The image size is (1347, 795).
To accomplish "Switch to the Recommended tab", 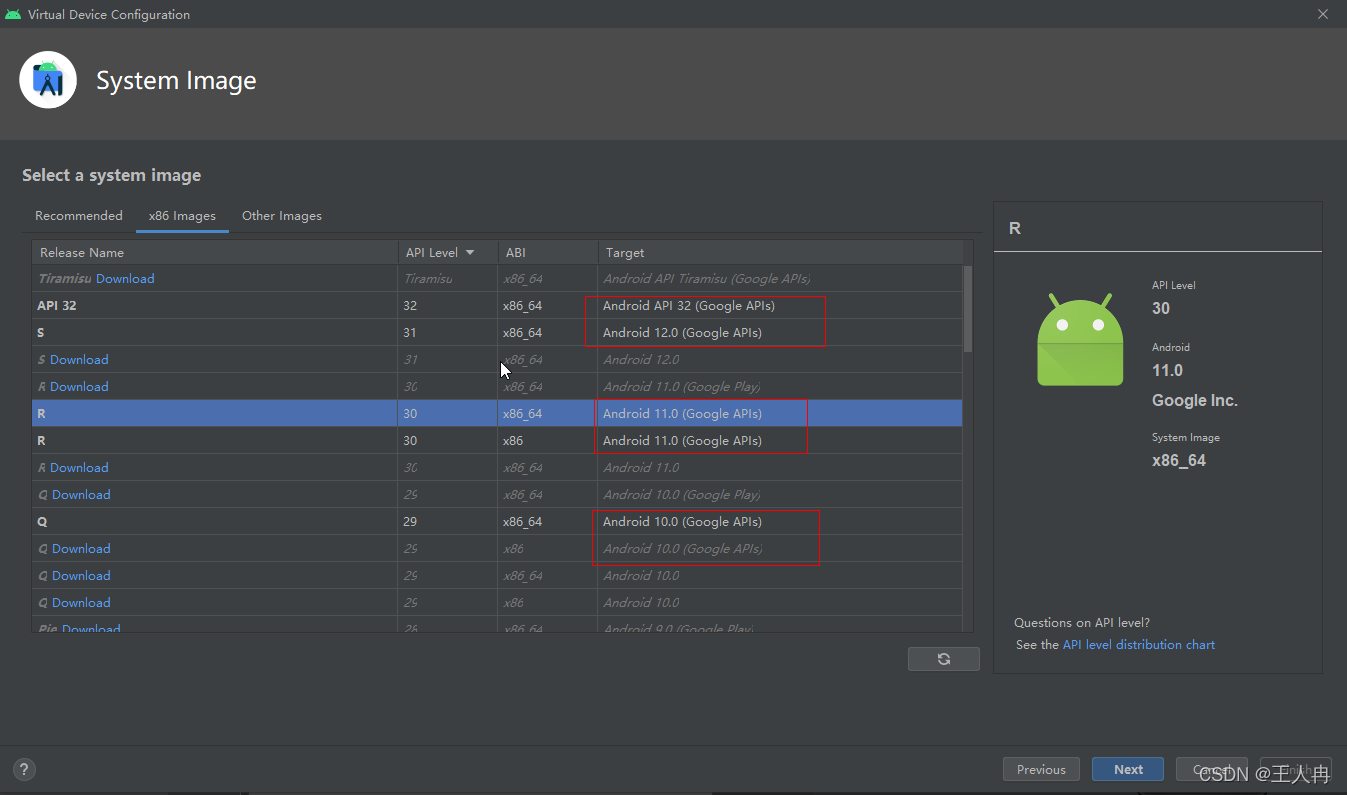I will (x=79, y=216).
